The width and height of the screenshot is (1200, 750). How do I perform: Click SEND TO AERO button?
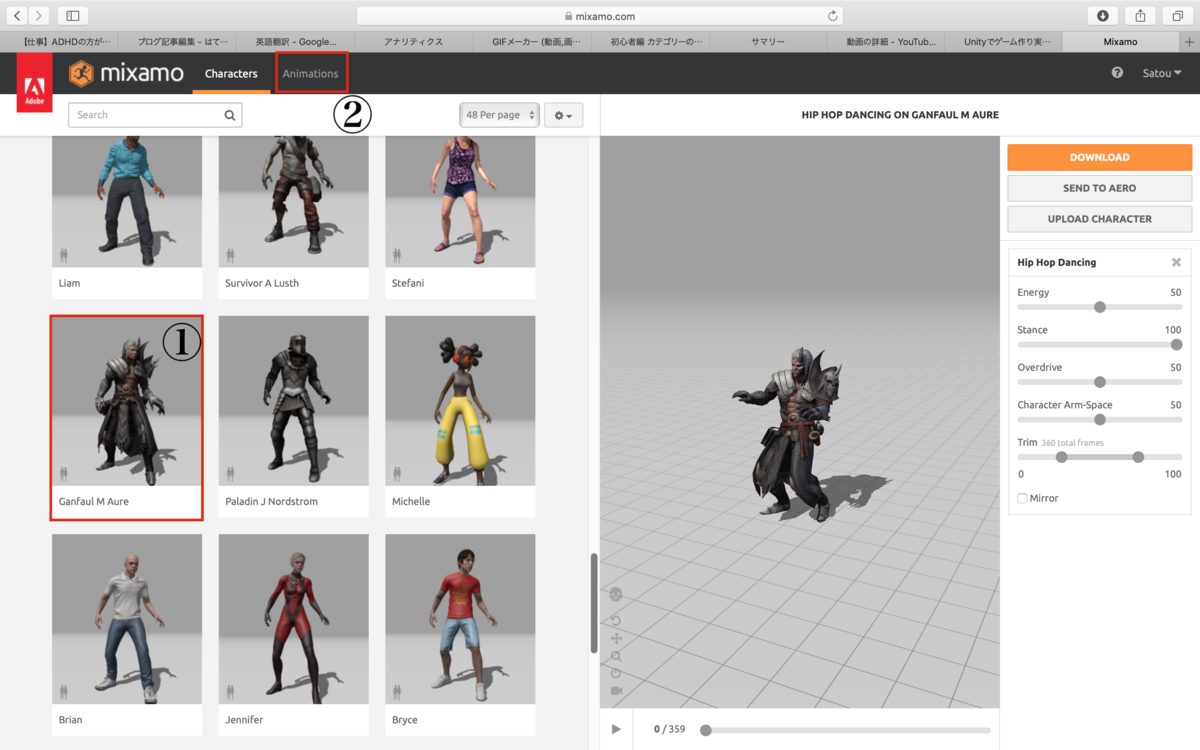[x=1099, y=188]
